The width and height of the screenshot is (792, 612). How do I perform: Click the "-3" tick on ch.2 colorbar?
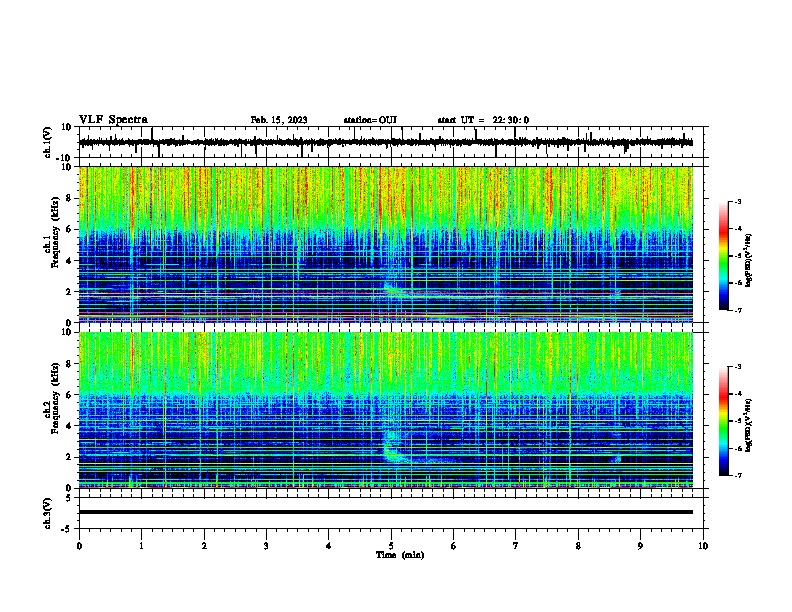point(737,367)
